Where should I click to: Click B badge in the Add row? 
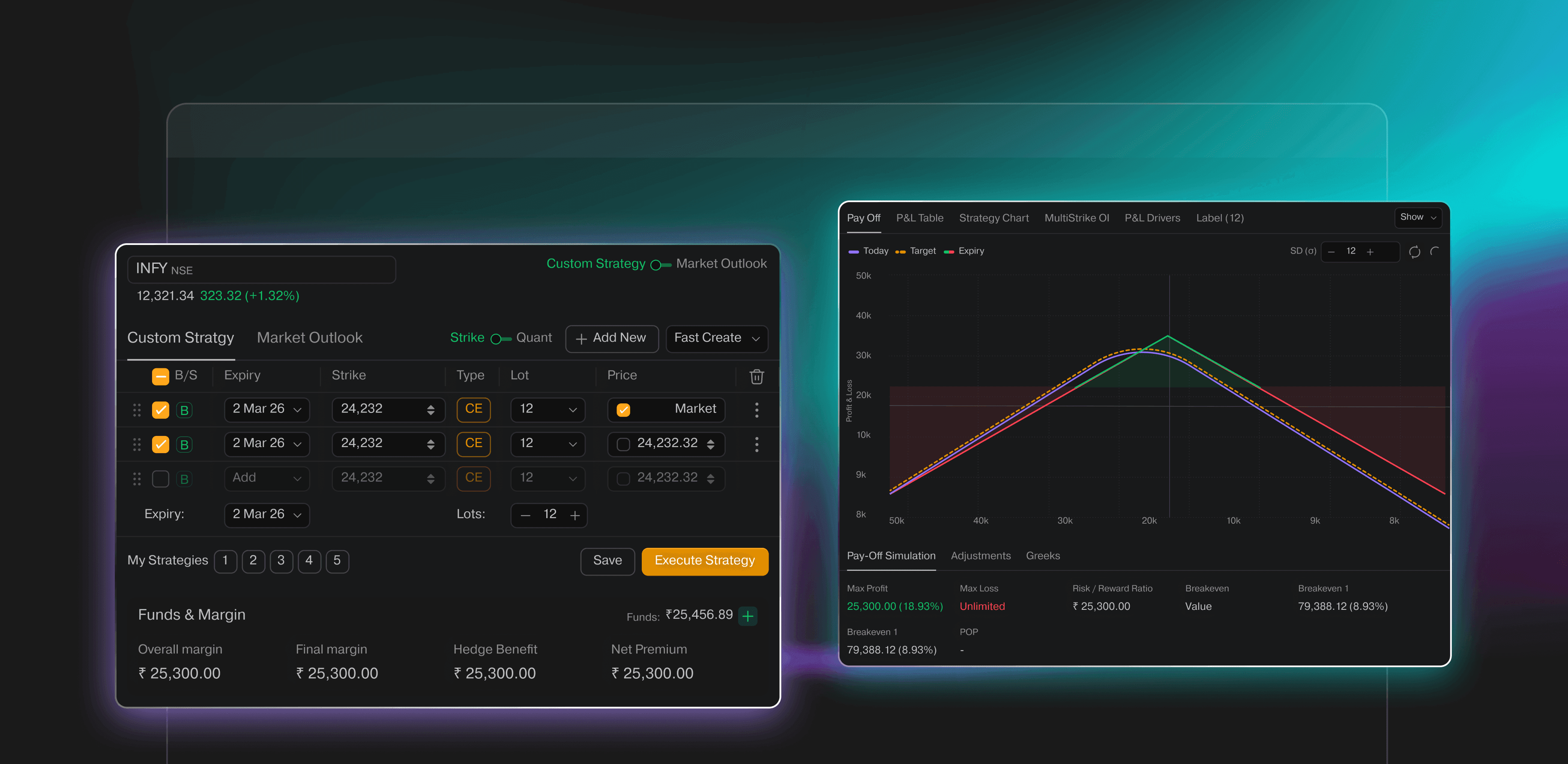[184, 479]
